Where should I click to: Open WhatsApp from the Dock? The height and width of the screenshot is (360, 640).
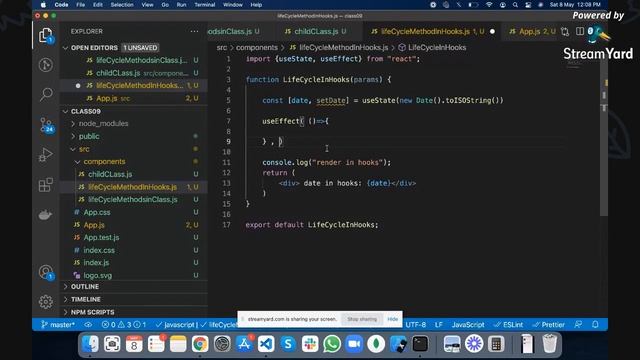click(x=332, y=344)
